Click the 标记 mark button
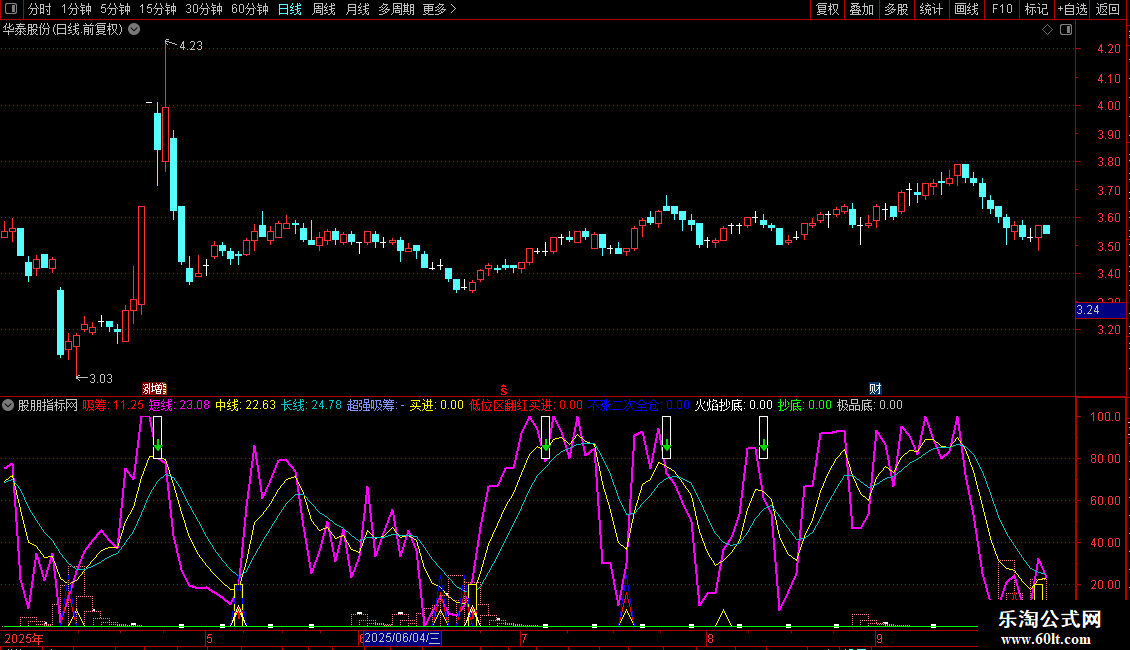1130x650 pixels. [x=1036, y=9]
